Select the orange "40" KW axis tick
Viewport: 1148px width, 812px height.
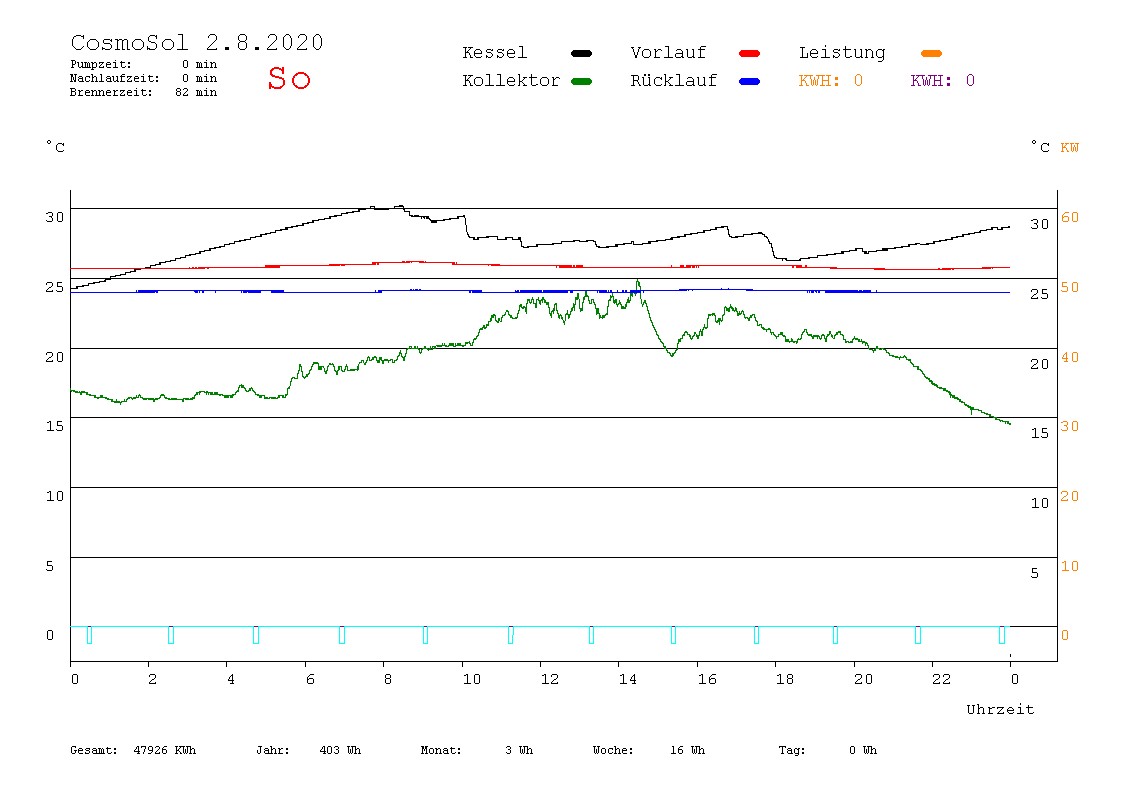coord(1070,357)
